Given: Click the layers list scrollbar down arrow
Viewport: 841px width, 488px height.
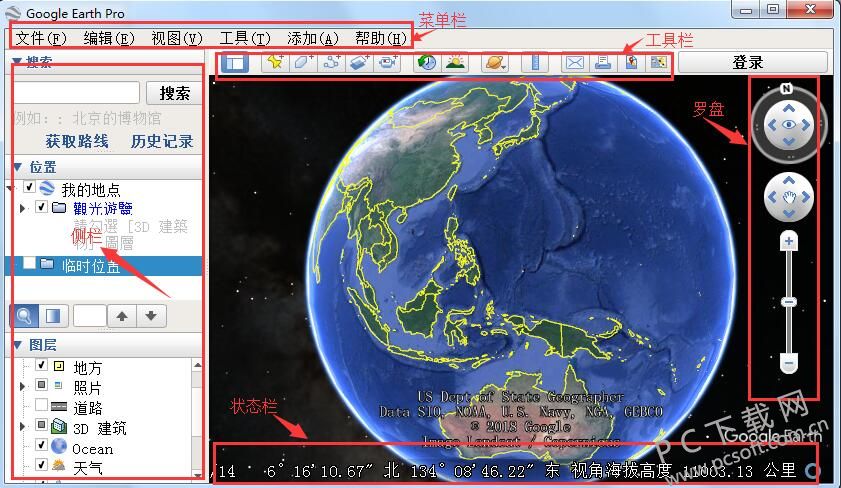Looking at the screenshot, I should click(x=197, y=474).
